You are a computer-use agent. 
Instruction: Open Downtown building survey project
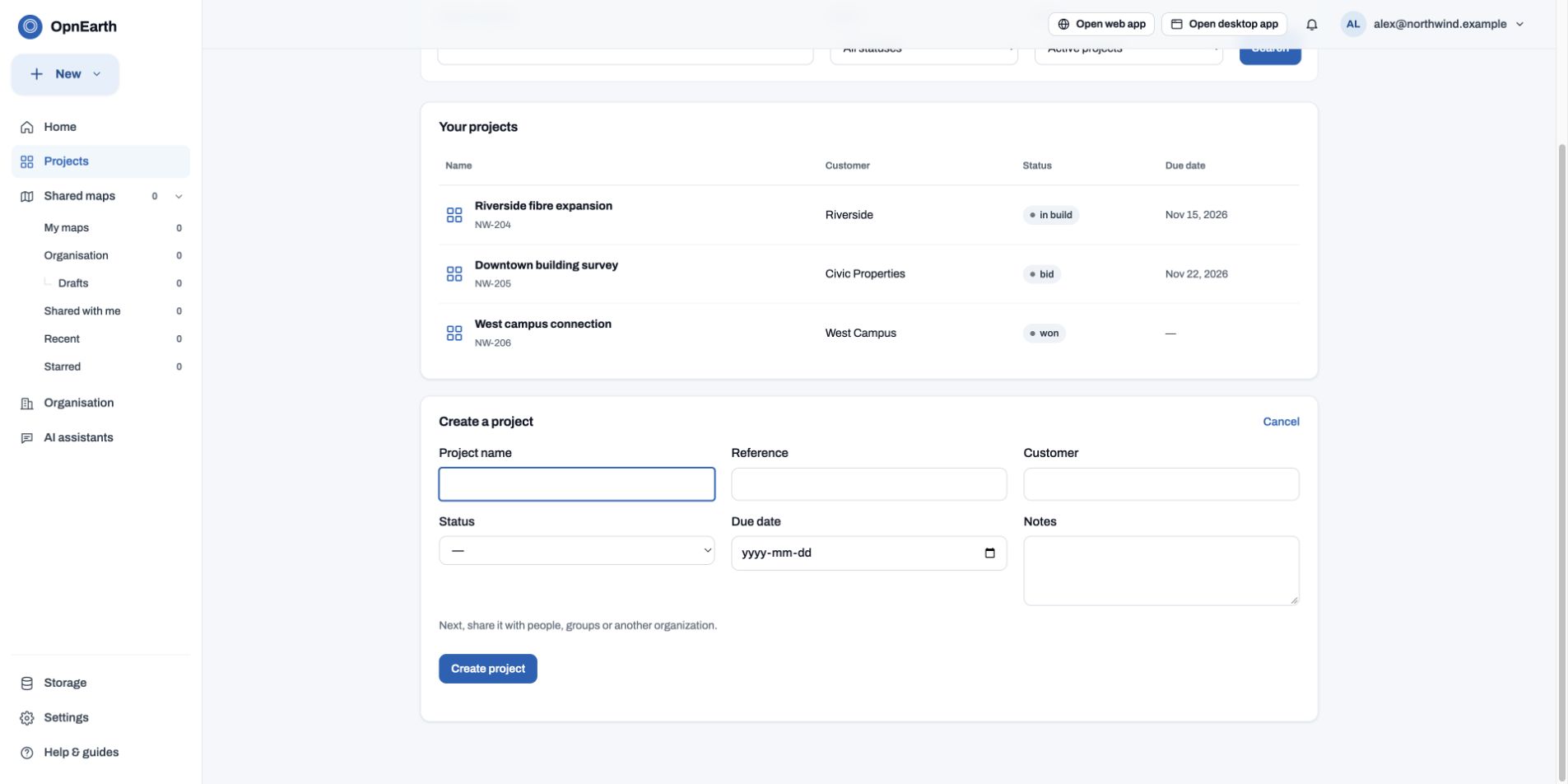547,265
